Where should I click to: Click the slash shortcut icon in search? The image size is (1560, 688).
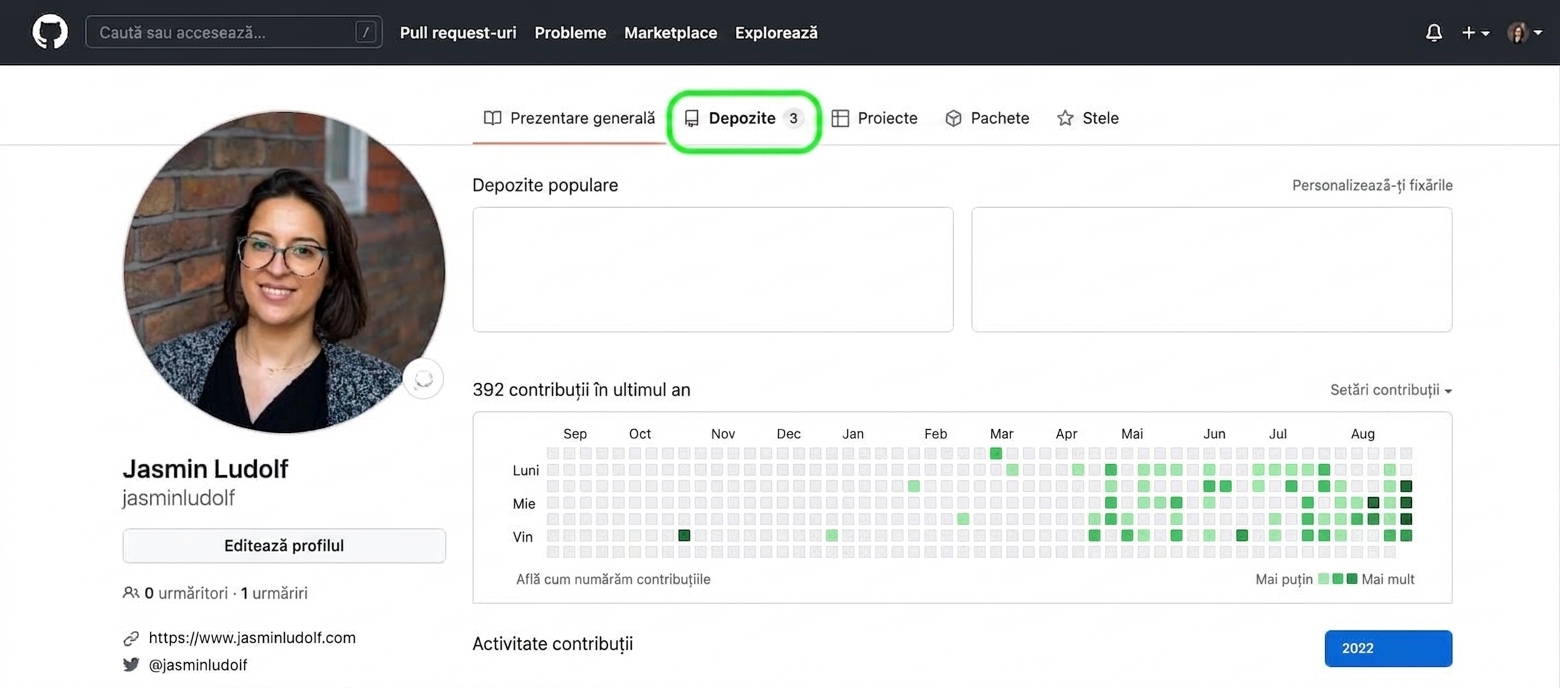(x=367, y=32)
